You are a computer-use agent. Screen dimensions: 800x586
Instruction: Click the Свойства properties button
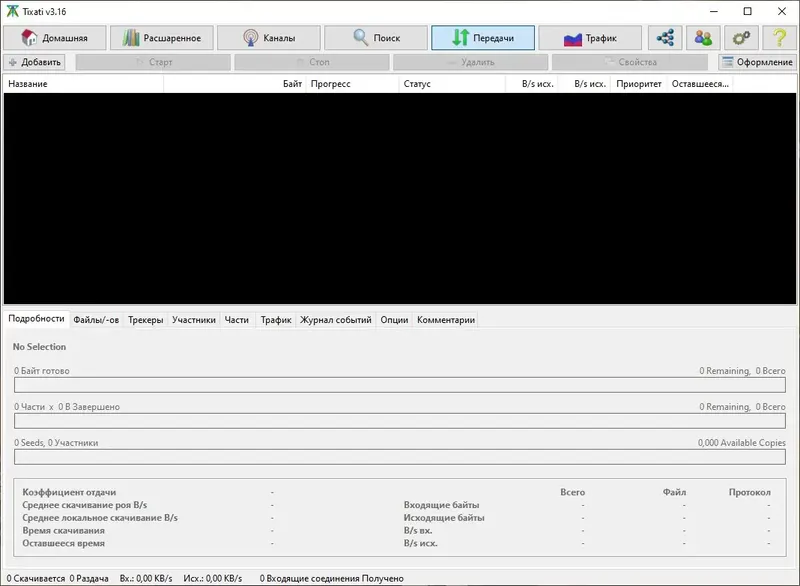point(630,62)
